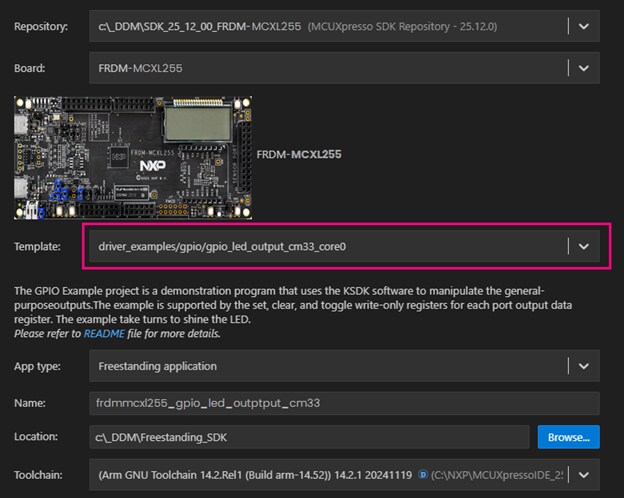The width and height of the screenshot is (624, 498).
Task: Click the Location path input field
Action: (x=309, y=437)
